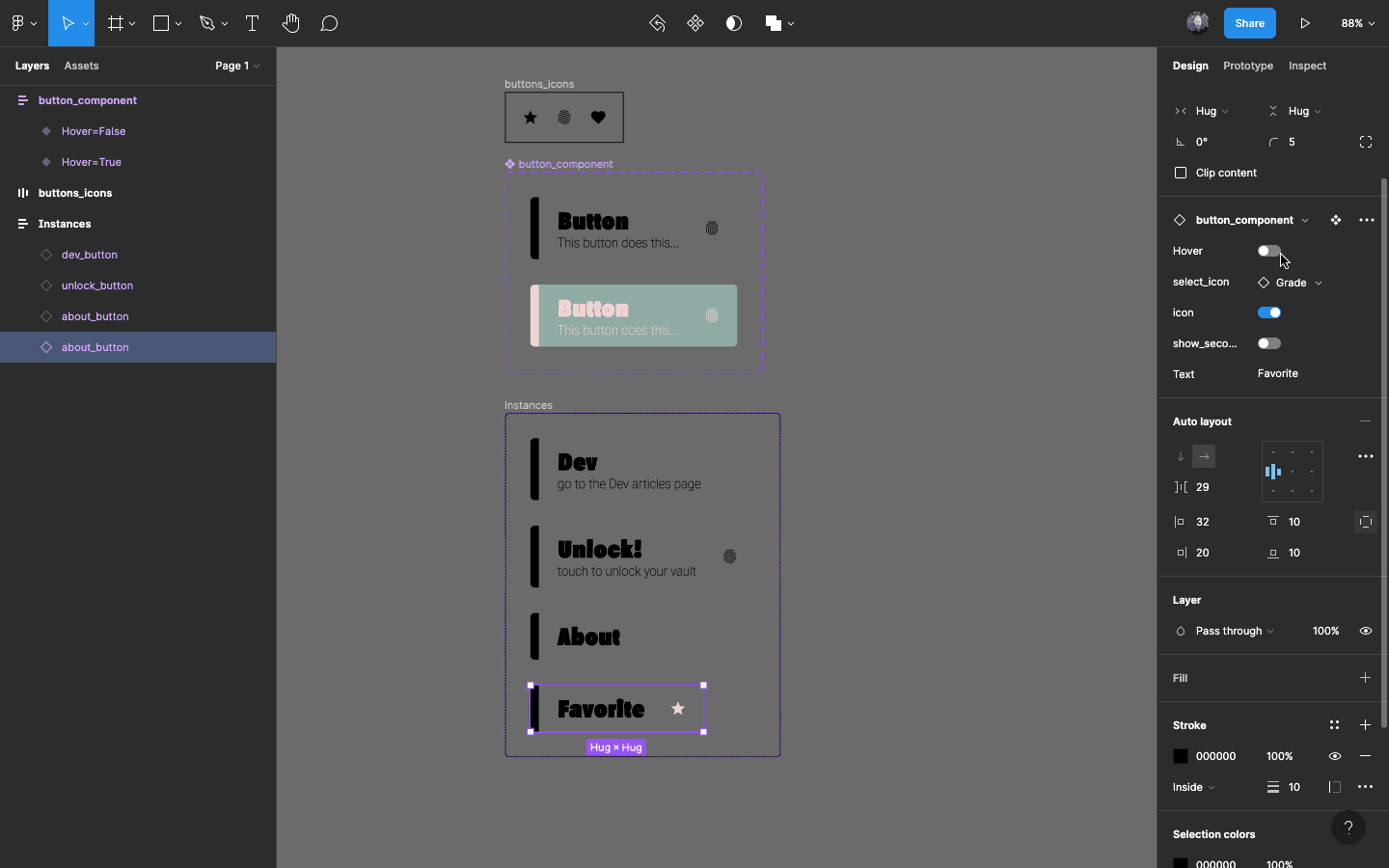
Task: Switch to the Inspect tab
Action: [x=1307, y=66]
